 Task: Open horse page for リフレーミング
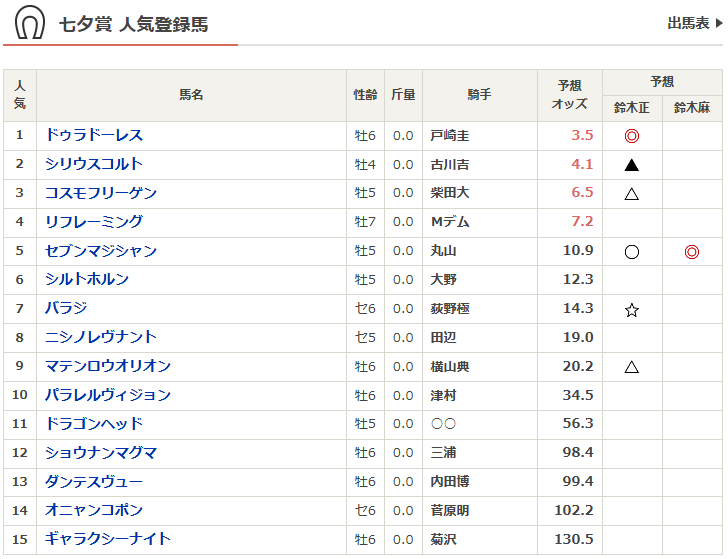coord(94,221)
